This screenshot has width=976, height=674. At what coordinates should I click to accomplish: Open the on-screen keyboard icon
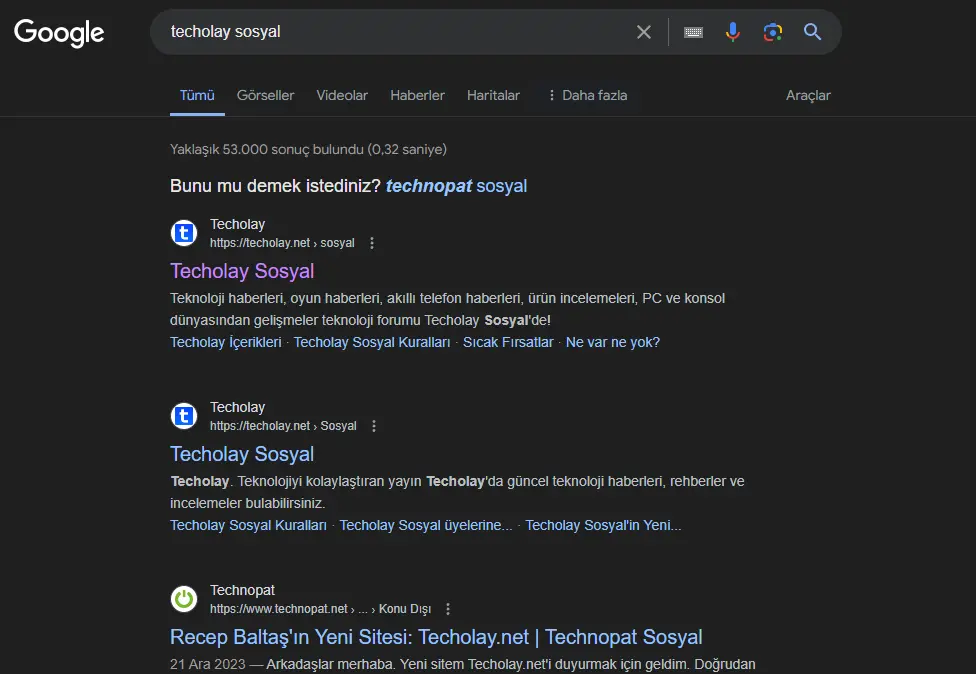pyautogui.click(x=693, y=32)
